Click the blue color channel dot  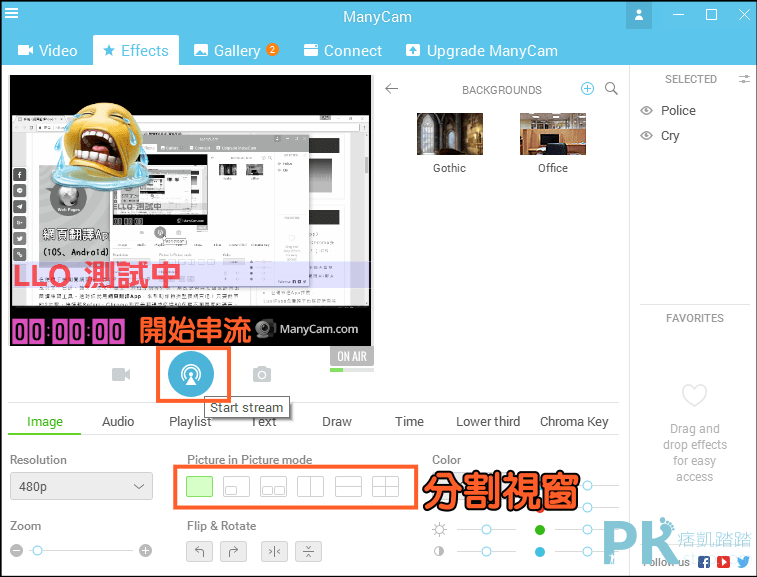pyautogui.click(x=540, y=551)
